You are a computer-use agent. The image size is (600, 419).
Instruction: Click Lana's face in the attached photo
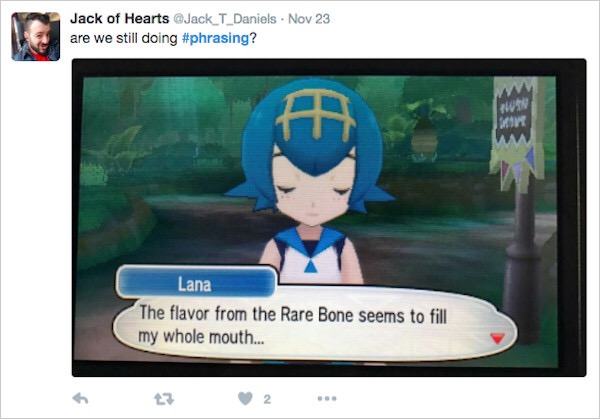(313, 187)
